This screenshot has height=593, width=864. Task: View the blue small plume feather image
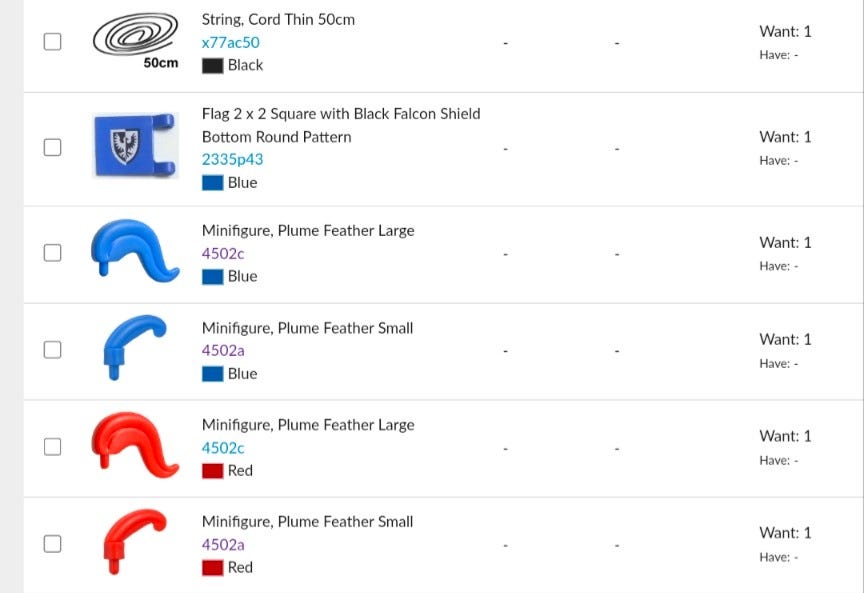[x=134, y=347]
